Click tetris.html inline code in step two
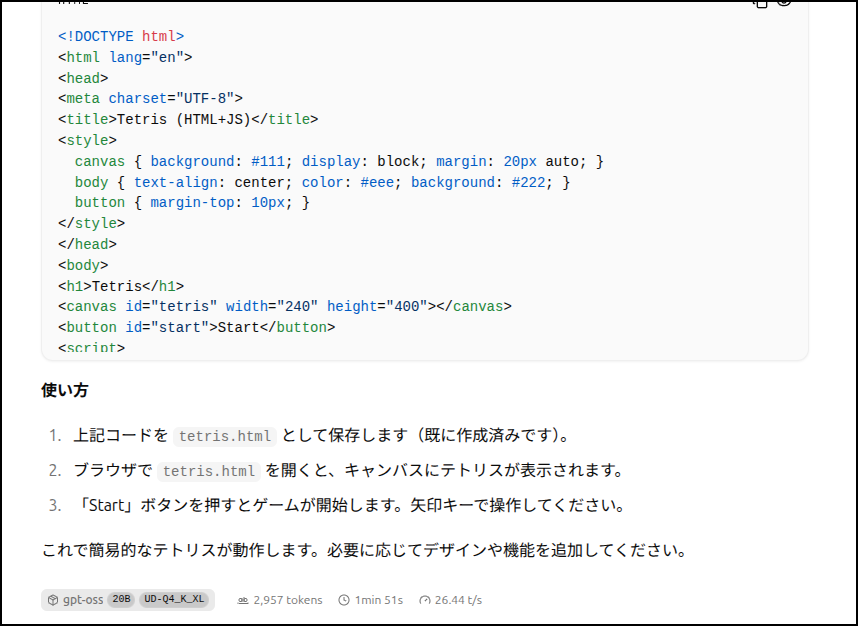Screen dimensions: 858x626 209,471
